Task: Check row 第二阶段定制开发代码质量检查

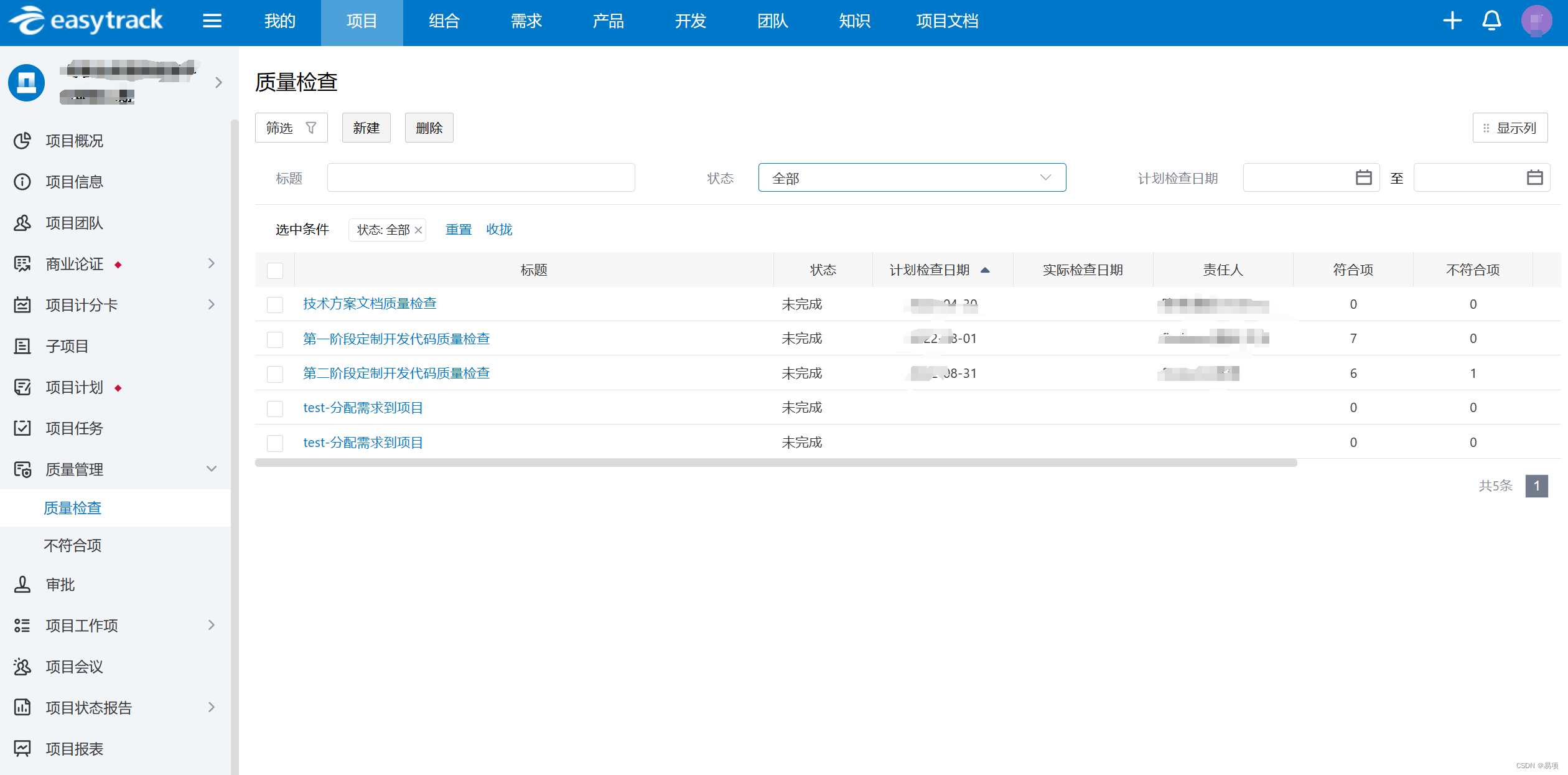Action: pos(275,373)
